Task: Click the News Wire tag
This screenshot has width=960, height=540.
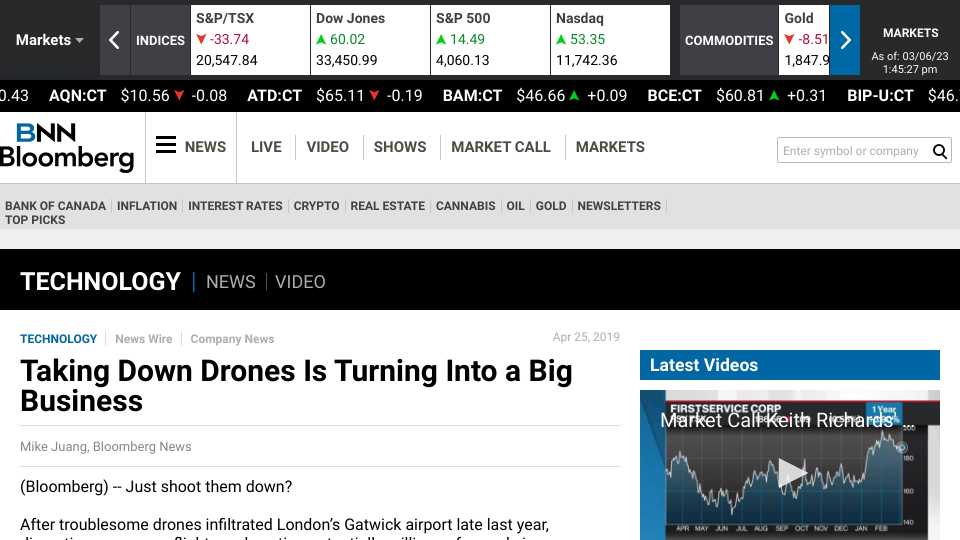Action: 144,339
